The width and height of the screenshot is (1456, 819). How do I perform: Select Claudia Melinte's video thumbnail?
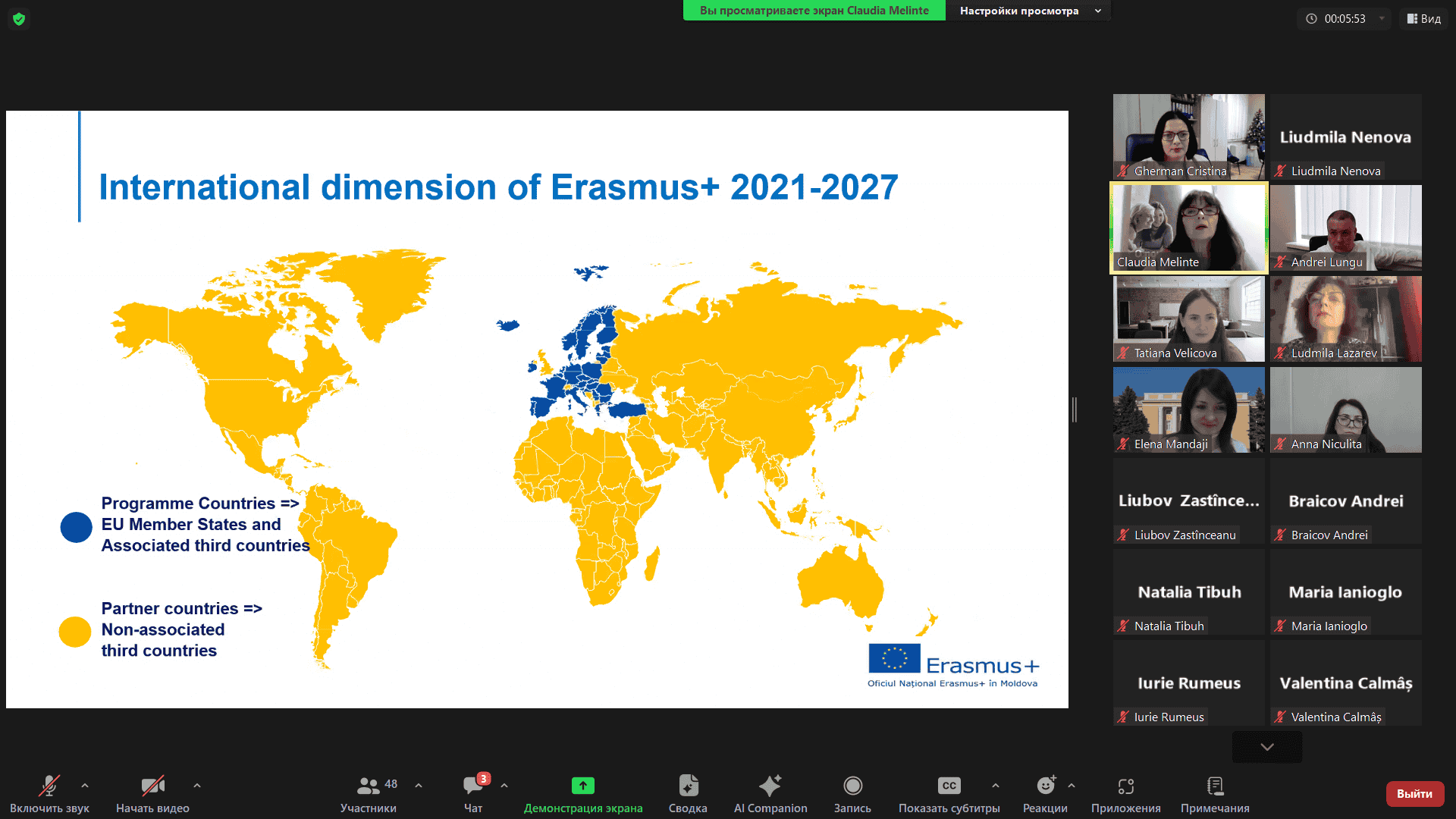click(x=1188, y=227)
